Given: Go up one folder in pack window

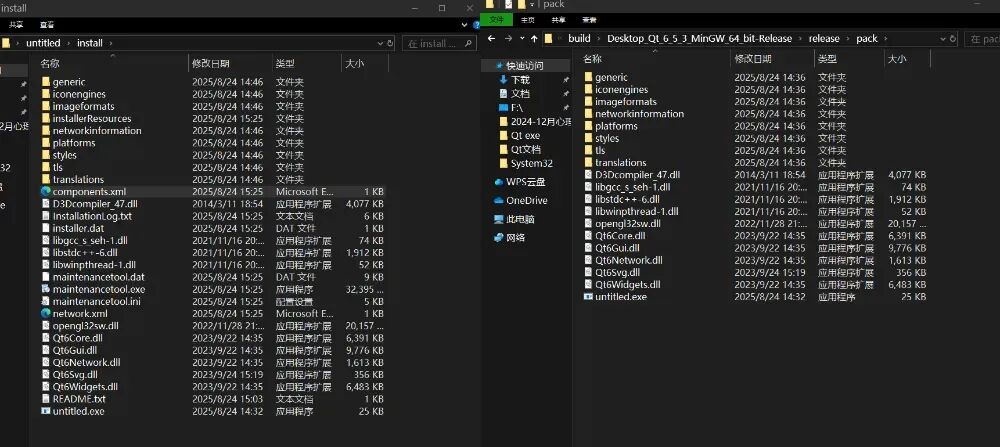Looking at the screenshot, I should coord(534,38).
